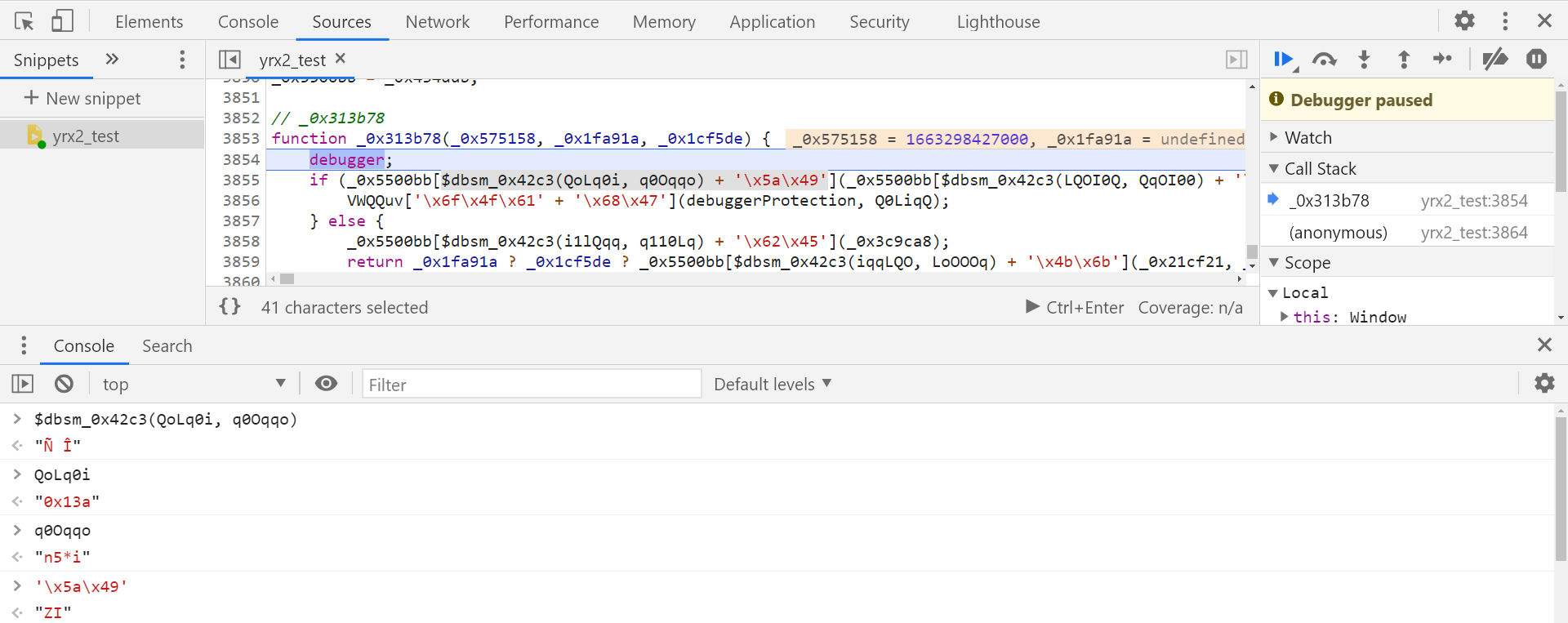Viewport: 1568px width, 623px height.
Task: Select the (anonymous) call stack frame
Action: [1407, 232]
